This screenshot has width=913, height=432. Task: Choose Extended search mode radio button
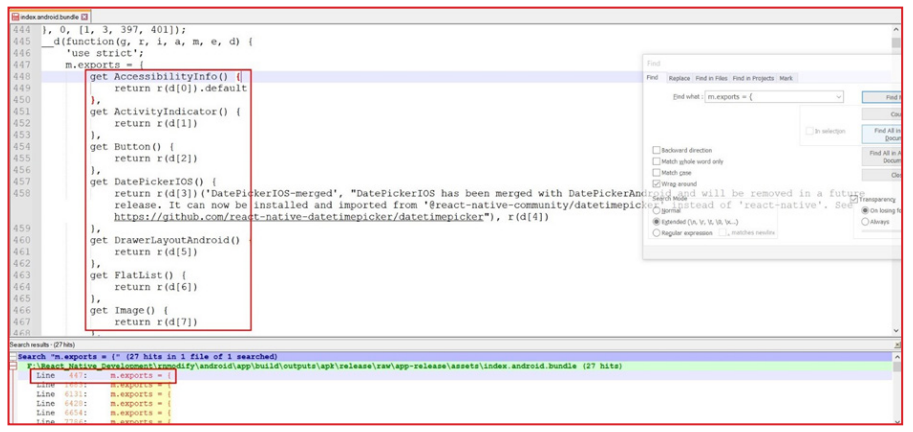click(657, 222)
